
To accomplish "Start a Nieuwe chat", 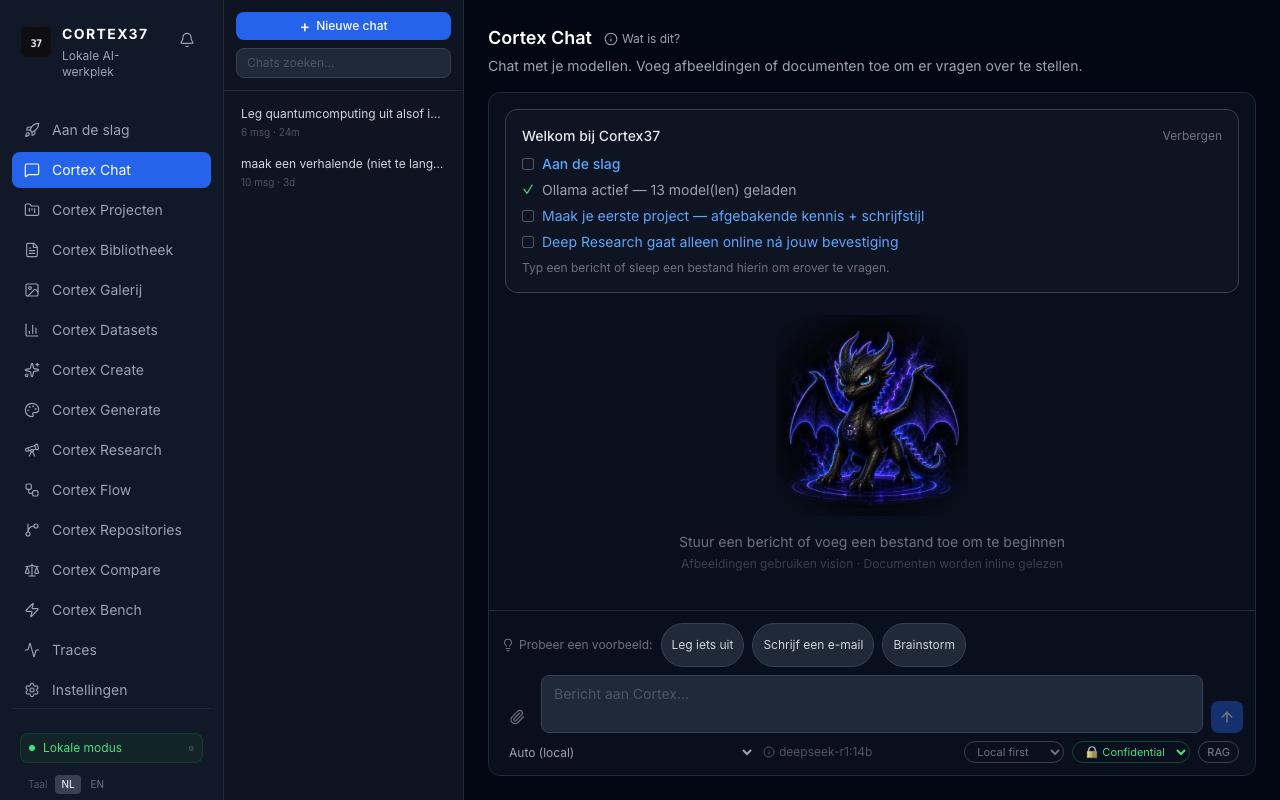I will tap(343, 26).
